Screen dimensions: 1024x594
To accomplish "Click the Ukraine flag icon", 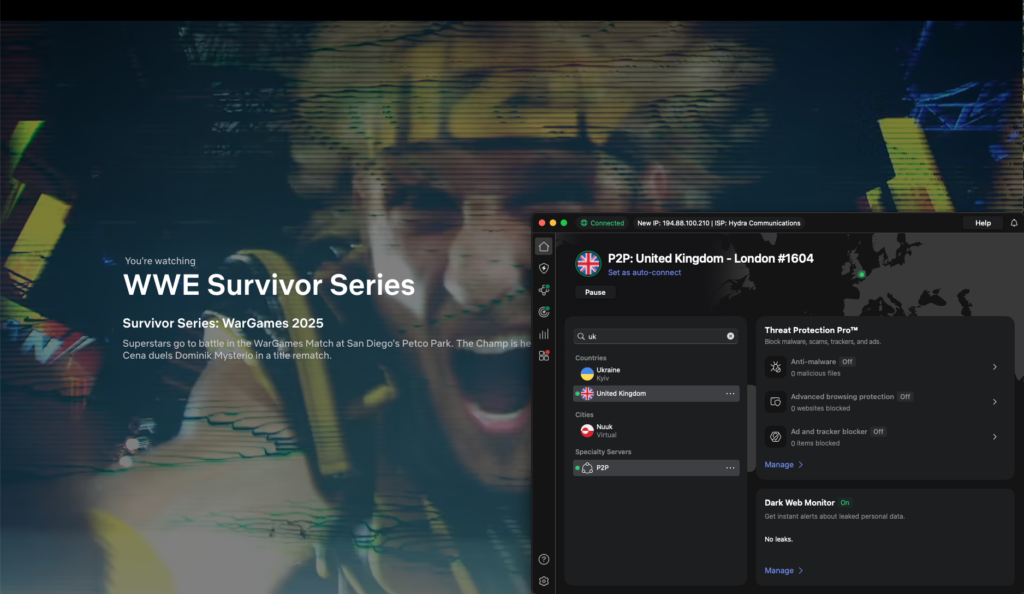I will 587,374.
